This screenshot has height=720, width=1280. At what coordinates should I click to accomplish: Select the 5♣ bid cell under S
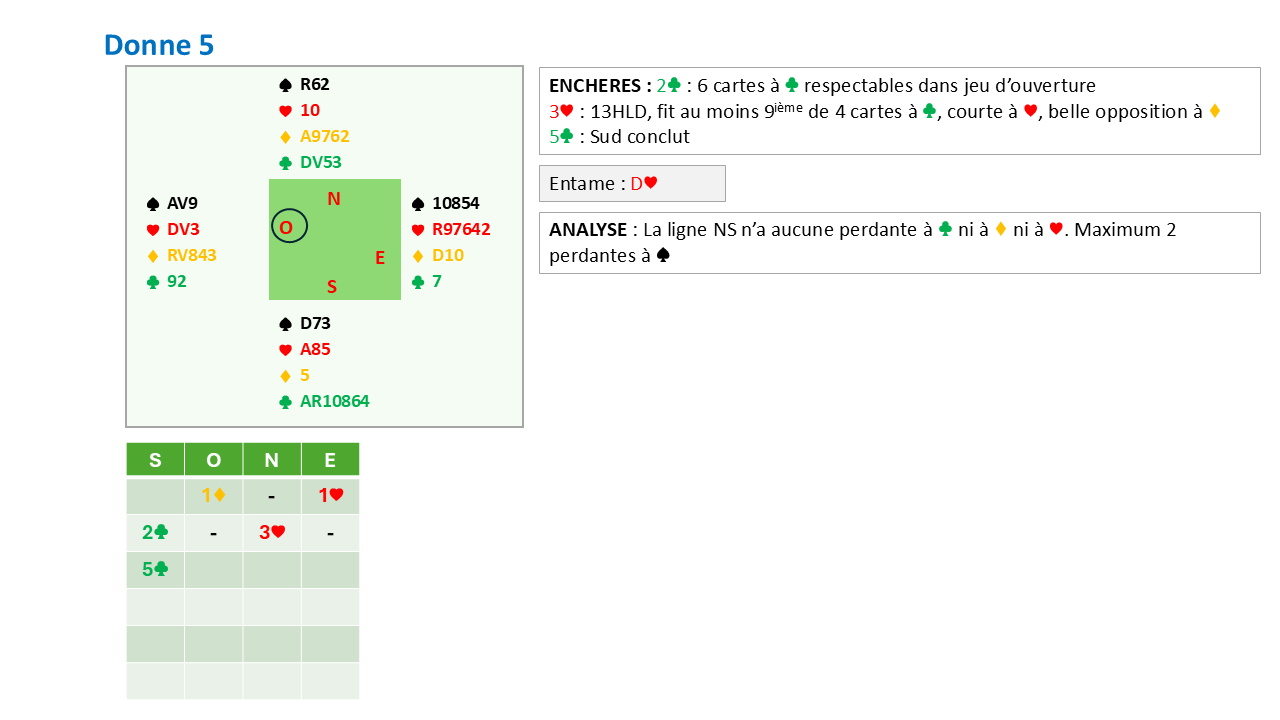(155, 569)
